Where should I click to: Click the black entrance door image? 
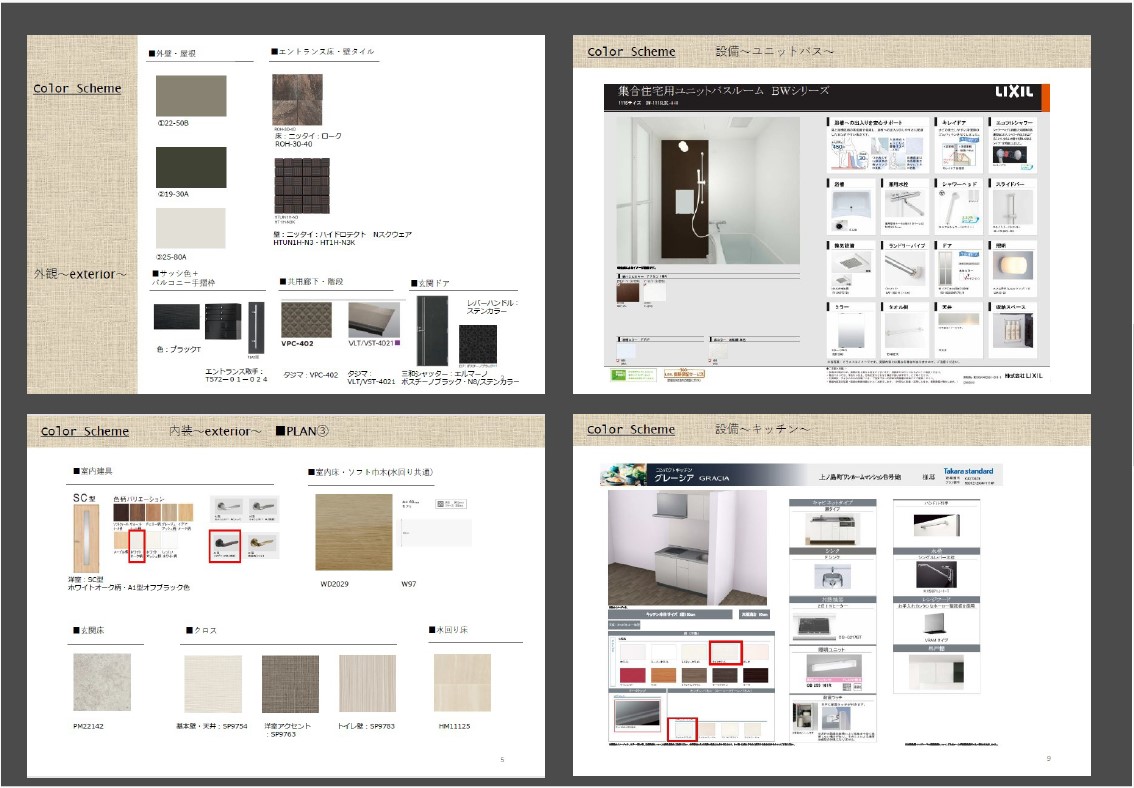point(433,329)
